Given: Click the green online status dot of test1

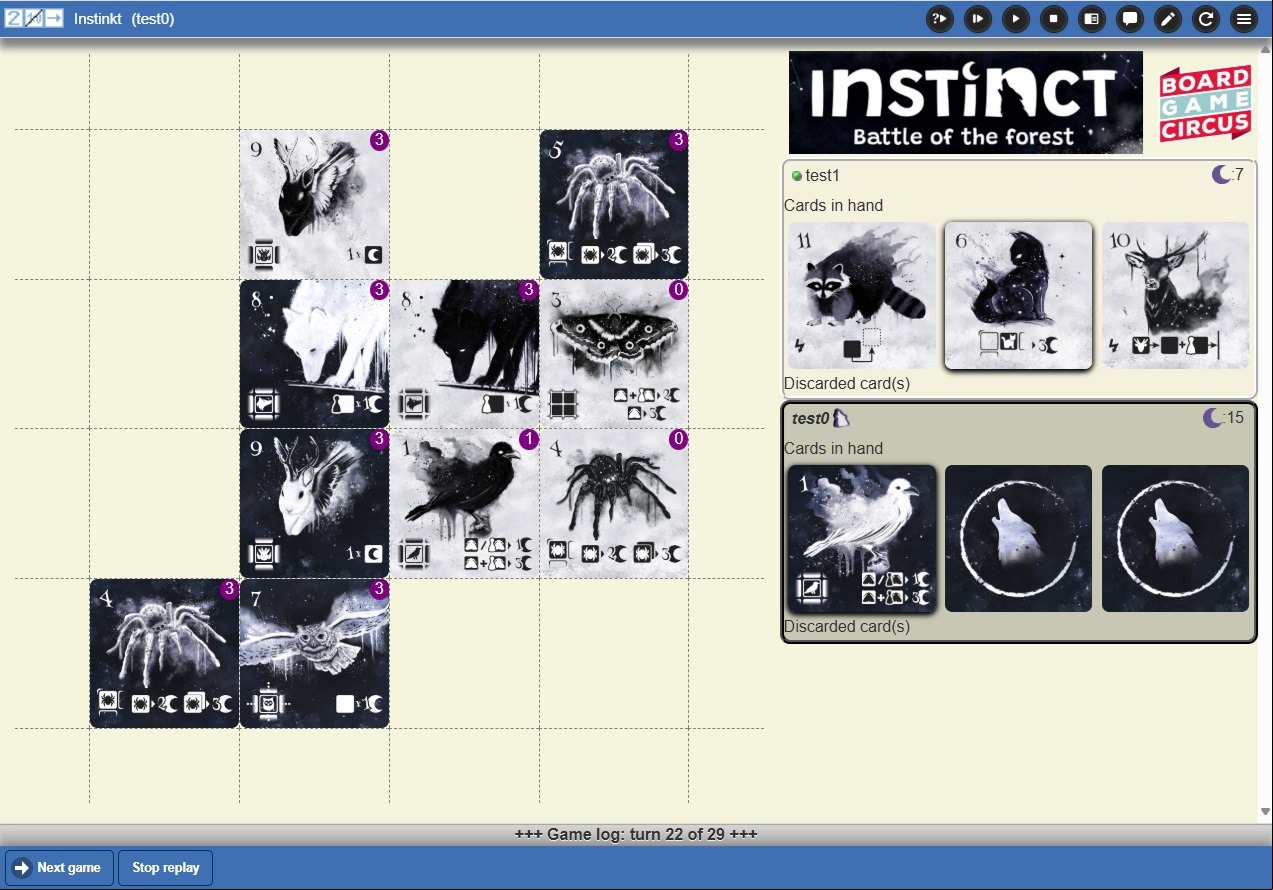Looking at the screenshot, I should [797, 176].
